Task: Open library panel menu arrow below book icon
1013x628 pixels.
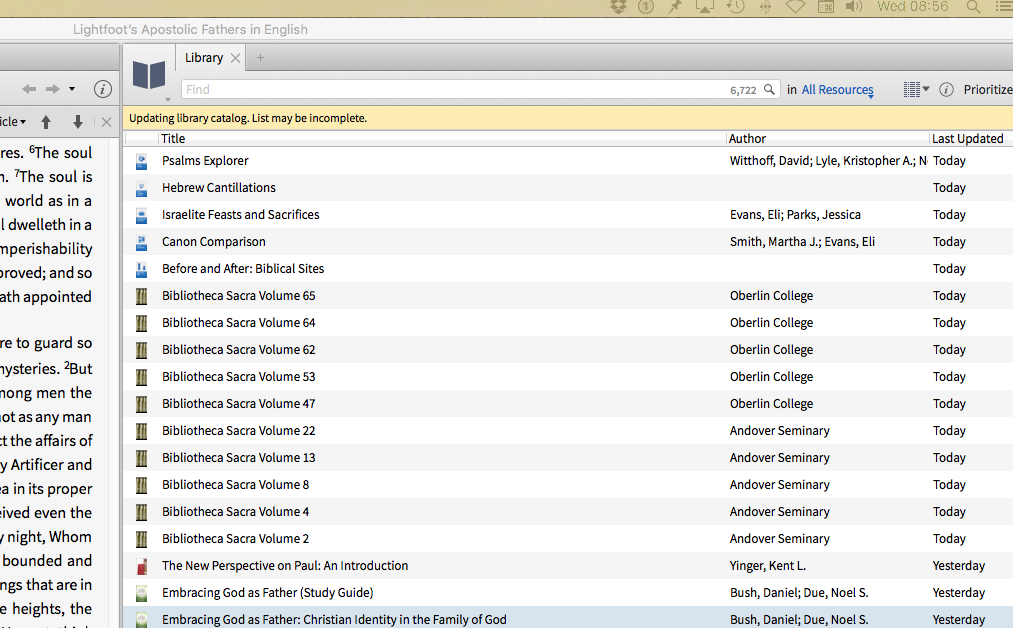Action: 168,100
